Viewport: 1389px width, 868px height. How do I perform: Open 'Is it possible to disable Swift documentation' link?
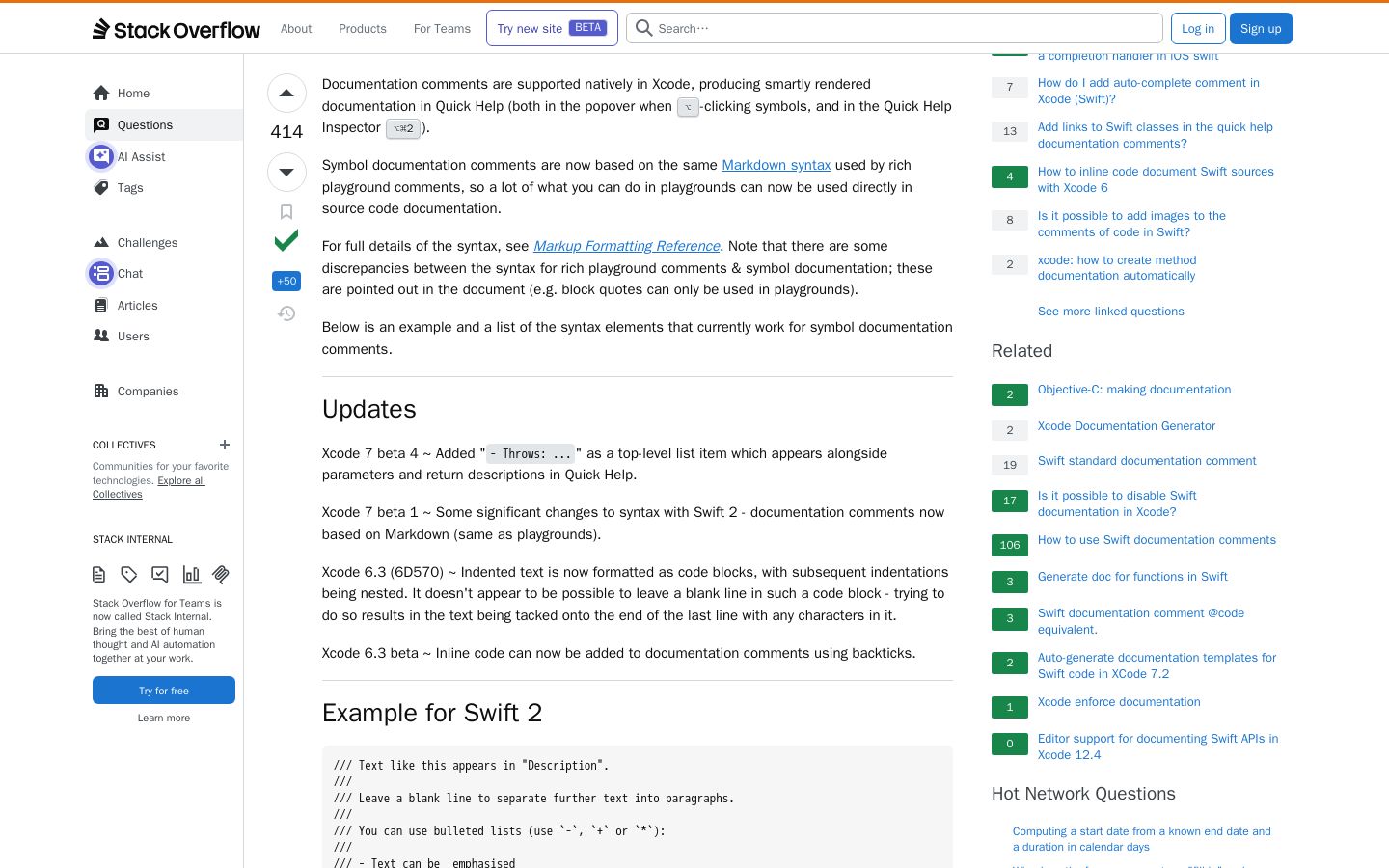pyautogui.click(x=1117, y=503)
